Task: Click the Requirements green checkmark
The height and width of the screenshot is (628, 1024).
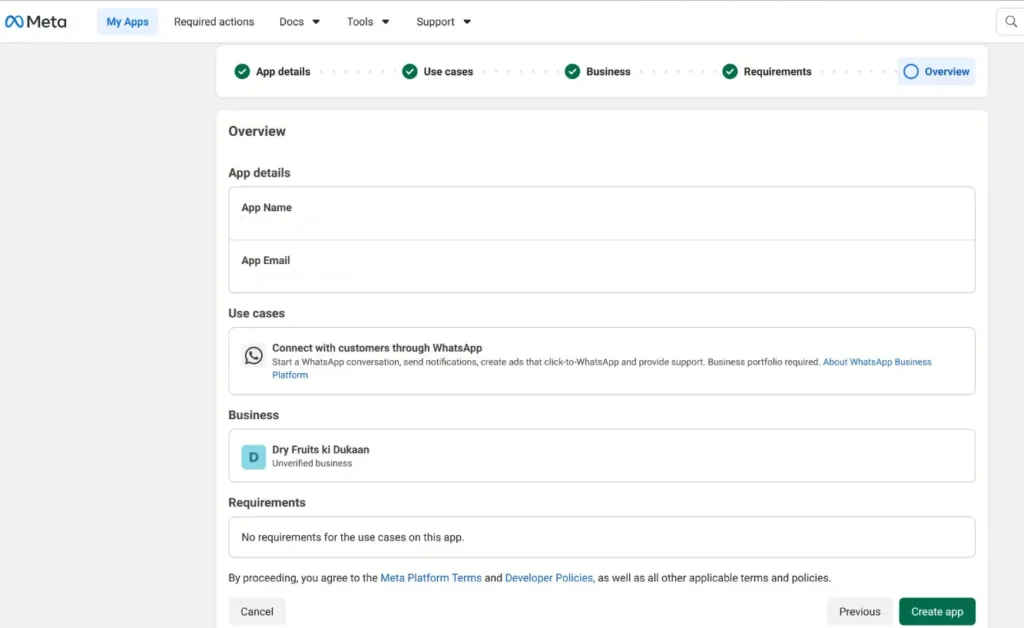Action: point(730,72)
